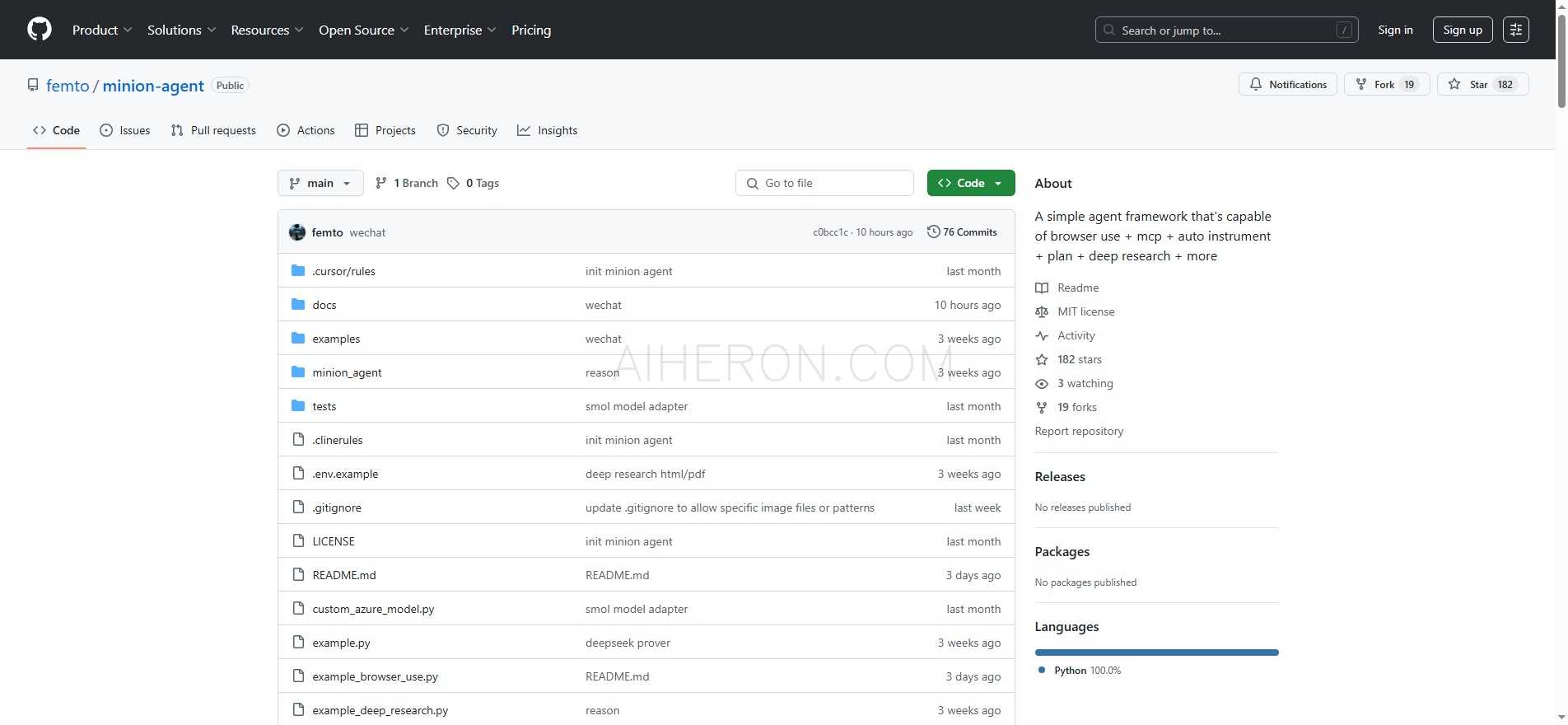Switch to the Security tab
The width and height of the screenshot is (1568, 725).
tap(467, 130)
